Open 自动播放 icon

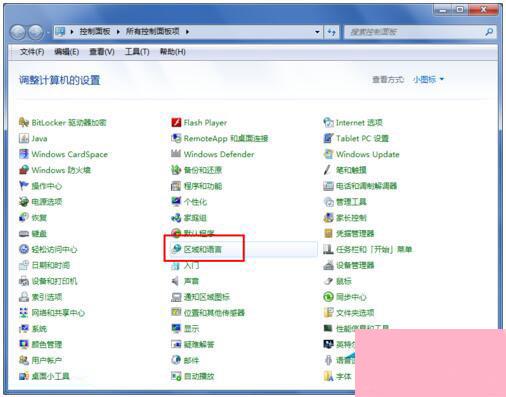click(176, 376)
